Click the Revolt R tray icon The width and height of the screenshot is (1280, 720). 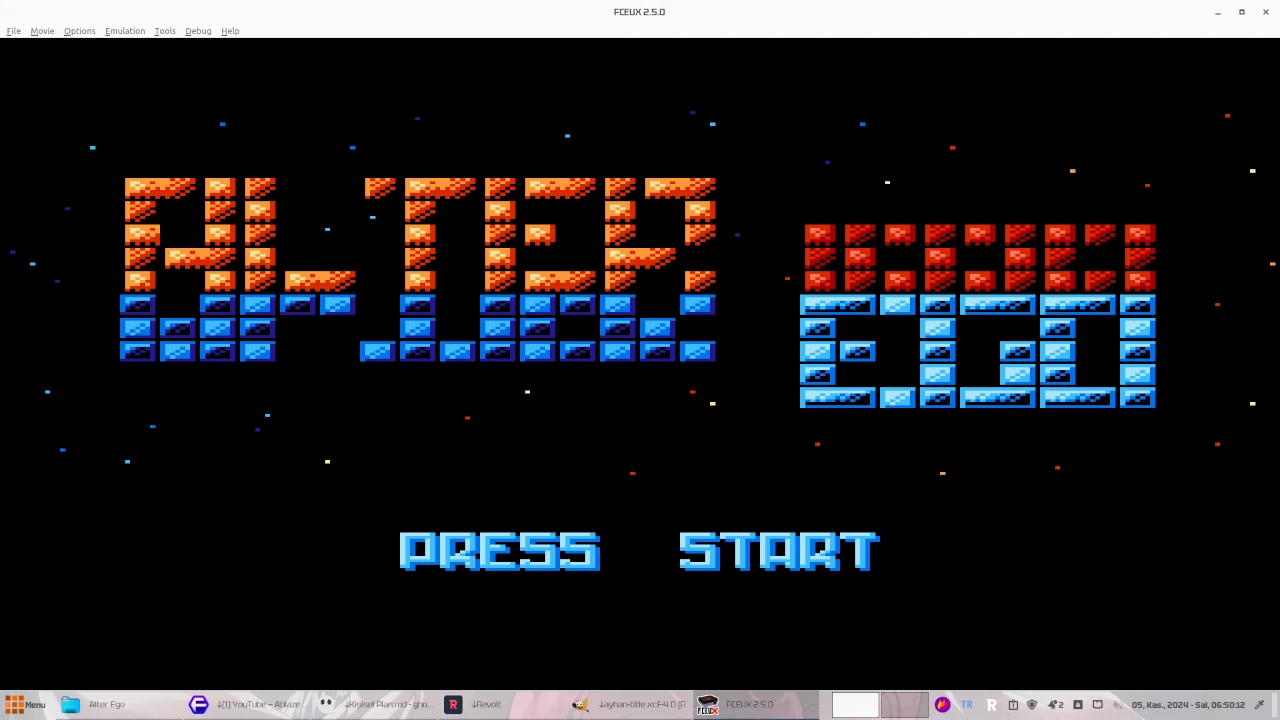(x=991, y=705)
